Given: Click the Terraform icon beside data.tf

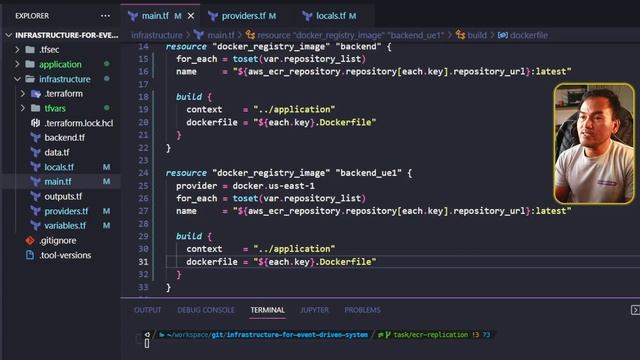Looking at the screenshot, I should pyautogui.click(x=36, y=152).
